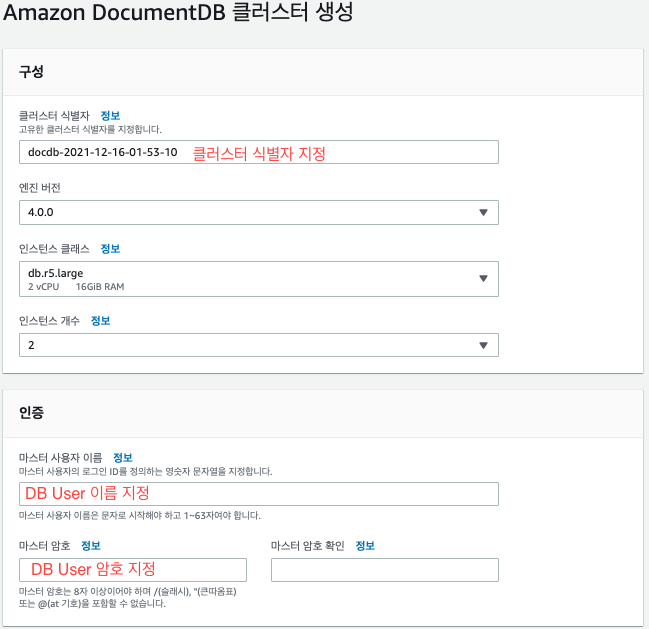Click the 구성 section heading

(31, 72)
